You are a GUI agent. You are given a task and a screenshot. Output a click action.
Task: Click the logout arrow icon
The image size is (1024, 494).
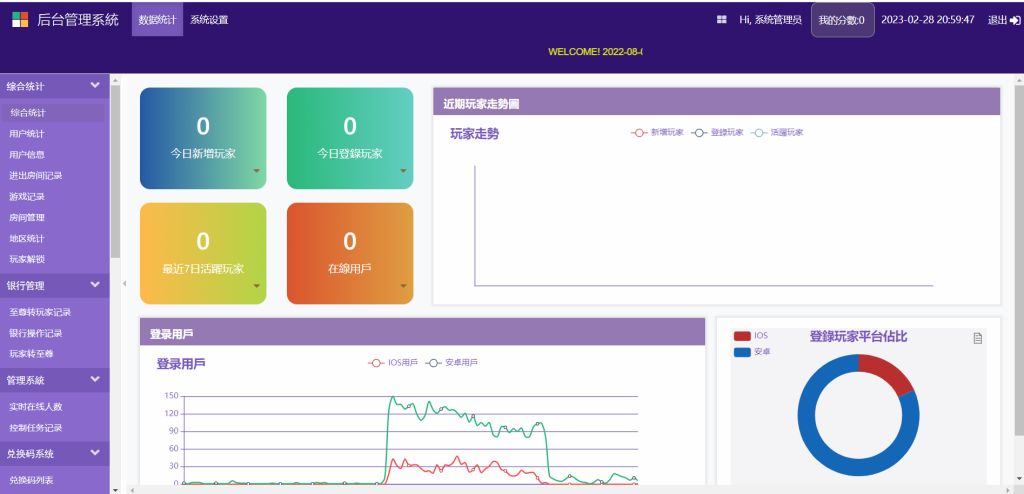[x=1015, y=20]
